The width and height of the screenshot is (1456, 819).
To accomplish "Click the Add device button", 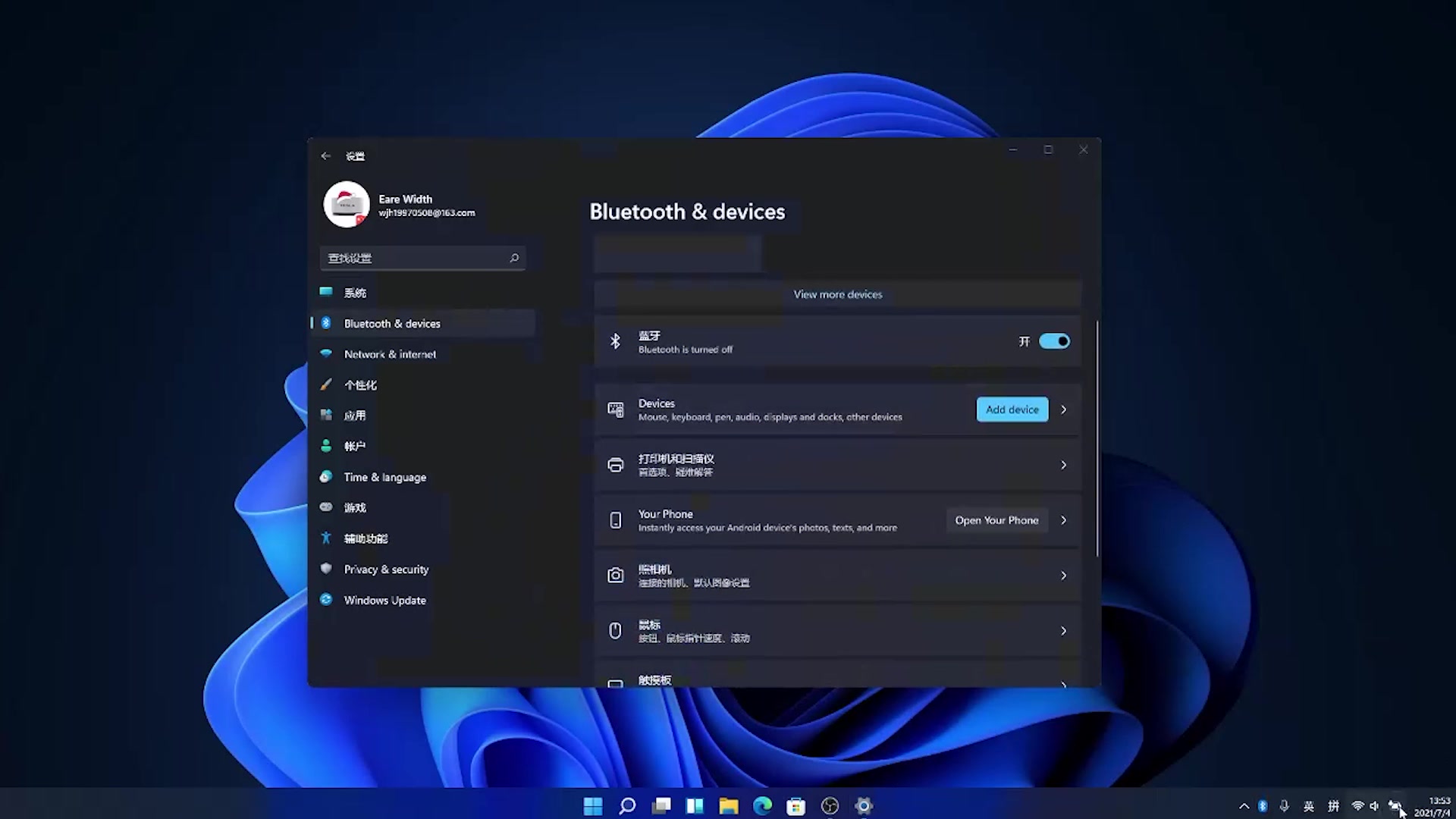I will pos(1012,409).
